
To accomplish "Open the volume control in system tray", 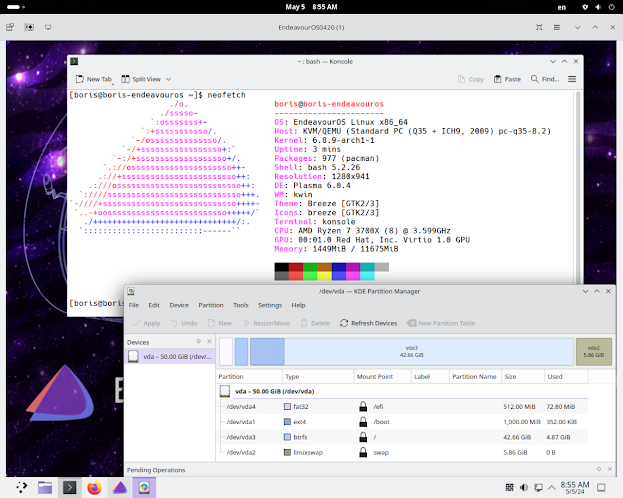I will click(524, 487).
